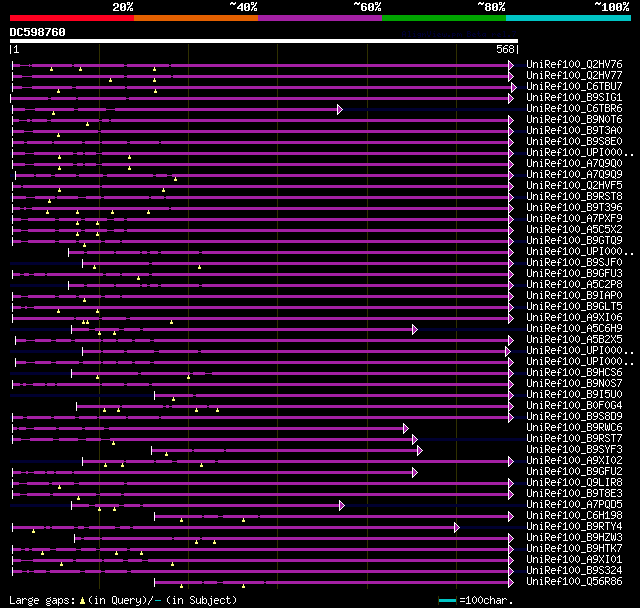Click the end arrowhead of the B9RTY4 alignment

457,528
